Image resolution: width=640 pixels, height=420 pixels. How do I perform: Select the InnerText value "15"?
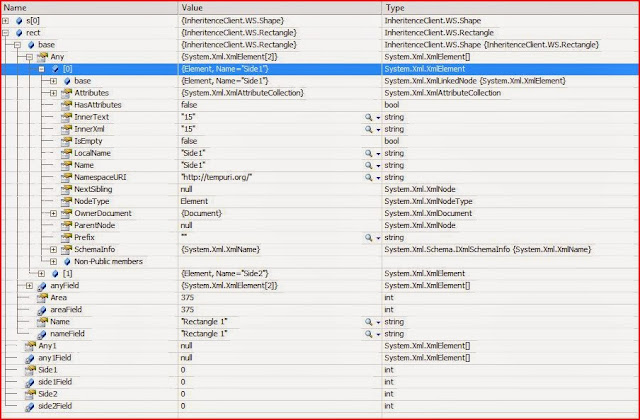(x=188, y=117)
